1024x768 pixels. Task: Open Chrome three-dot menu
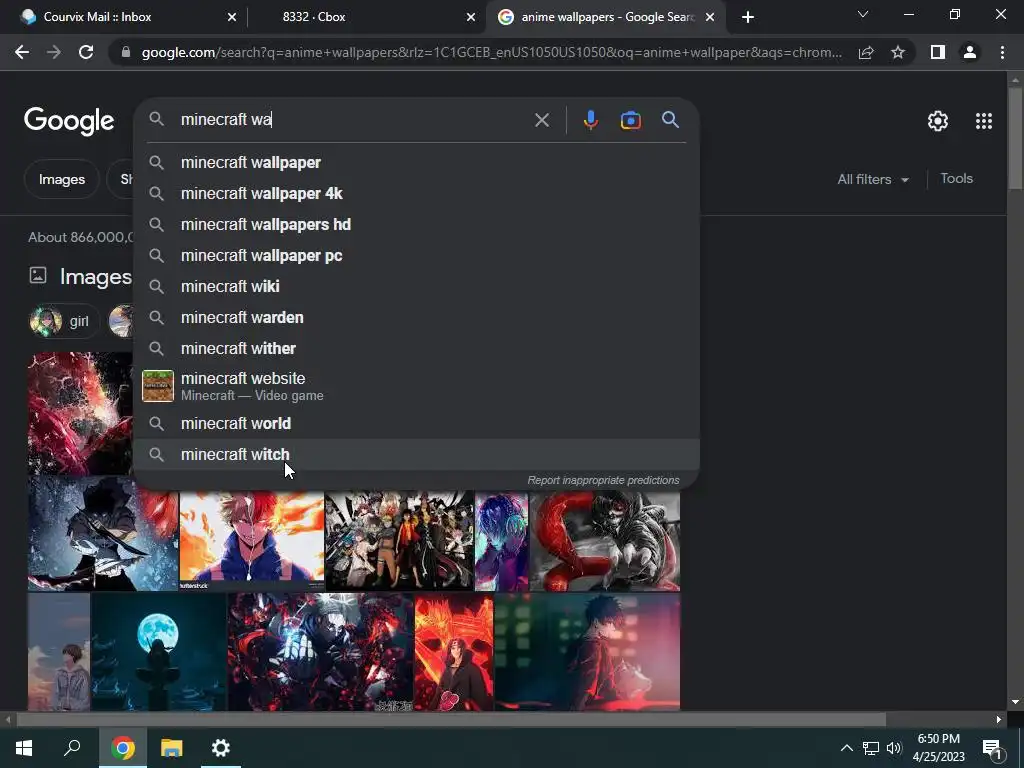click(x=1002, y=52)
